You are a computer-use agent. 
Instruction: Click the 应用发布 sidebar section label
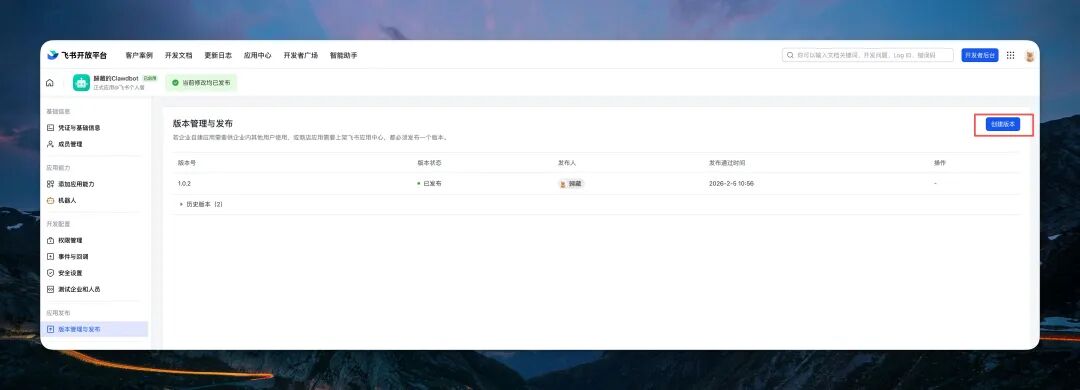point(58,314)
